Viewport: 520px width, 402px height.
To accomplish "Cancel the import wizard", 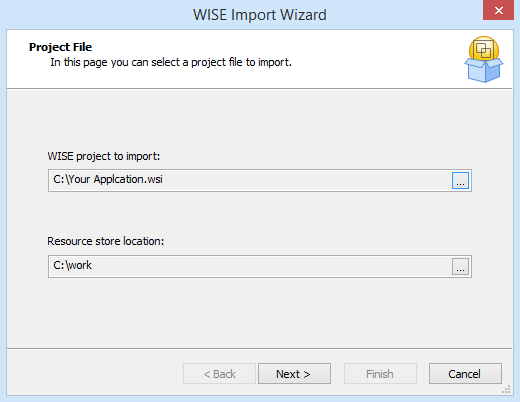I will [x=465, y=374].
